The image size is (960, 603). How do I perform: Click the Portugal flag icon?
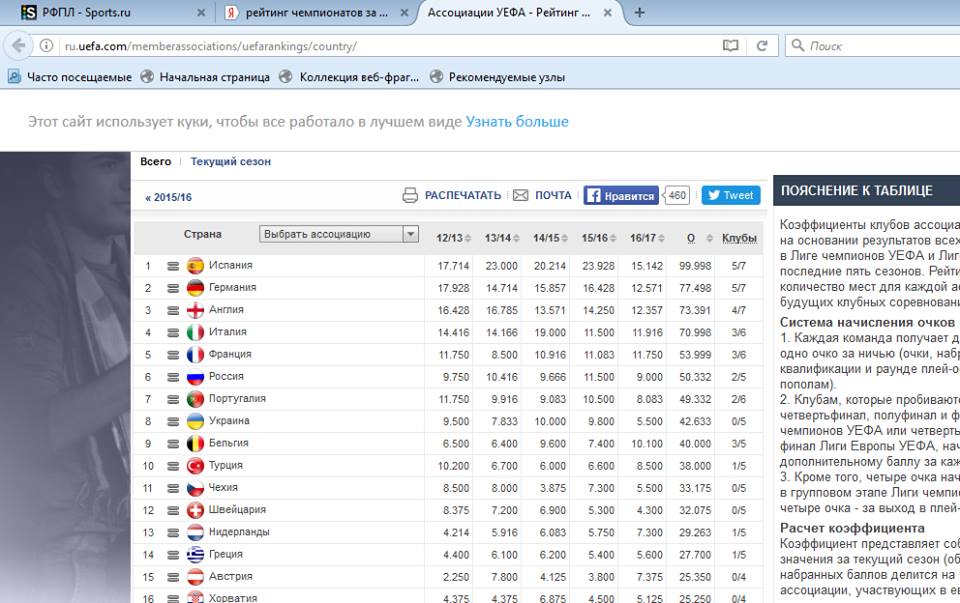click(x=195, y=399)
